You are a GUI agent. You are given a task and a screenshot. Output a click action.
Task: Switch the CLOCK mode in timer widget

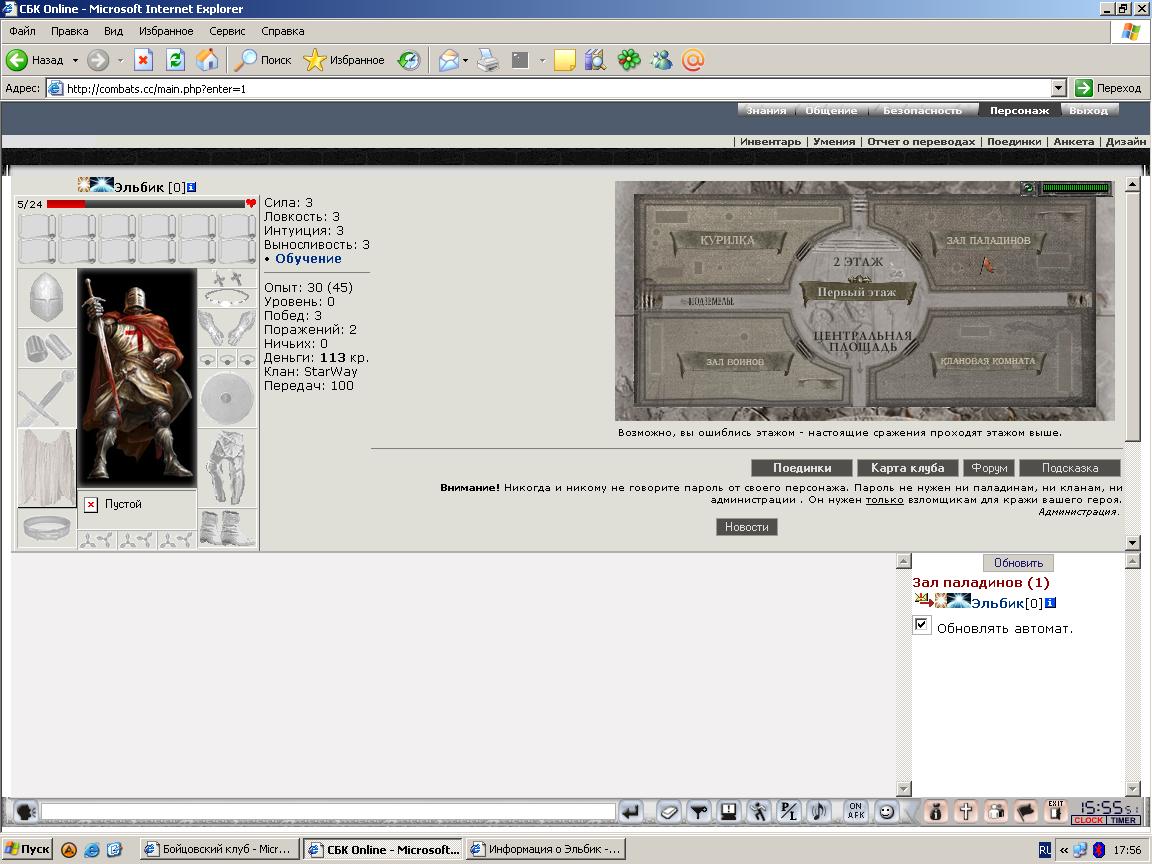coord(1088,820)
